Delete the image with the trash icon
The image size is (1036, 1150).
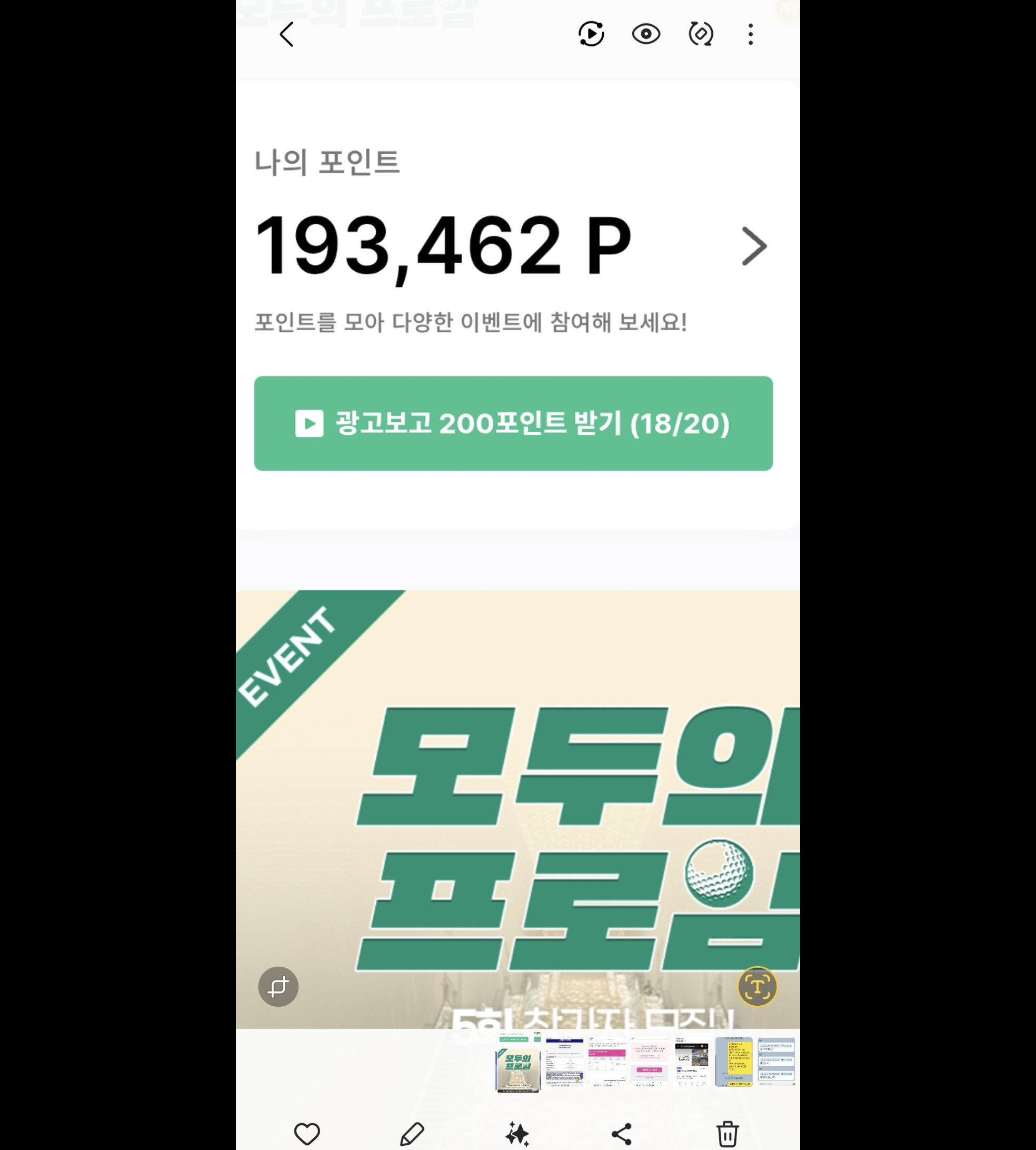point(728,1134)
